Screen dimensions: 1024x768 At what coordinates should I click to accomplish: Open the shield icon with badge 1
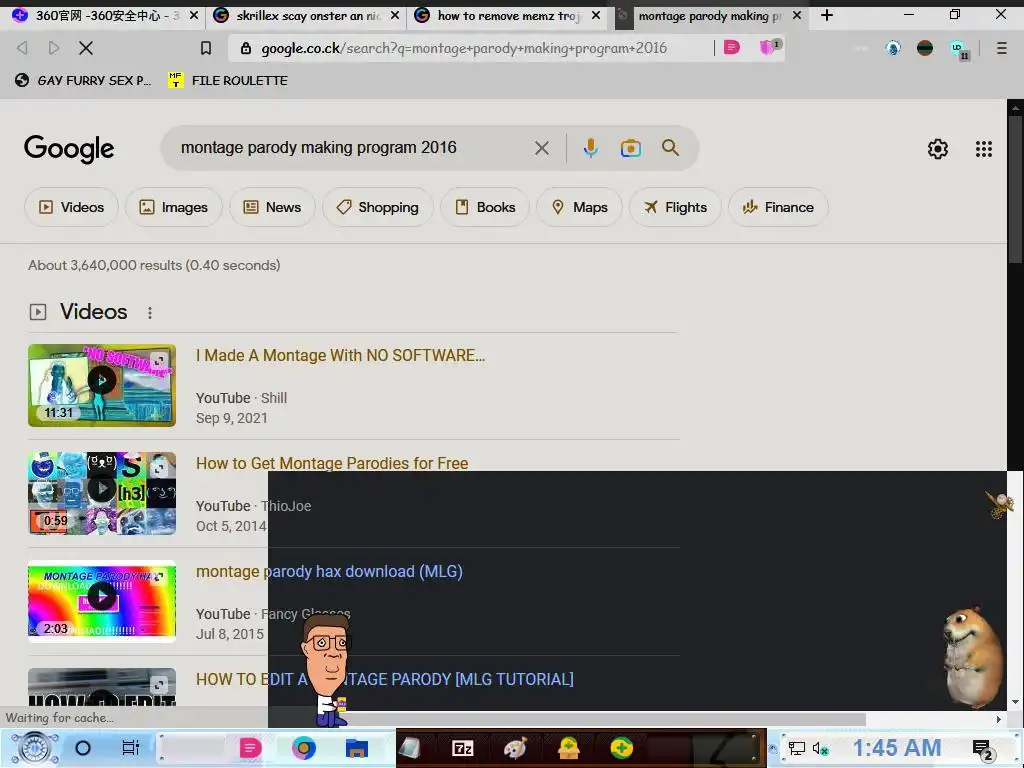point(769,47)
